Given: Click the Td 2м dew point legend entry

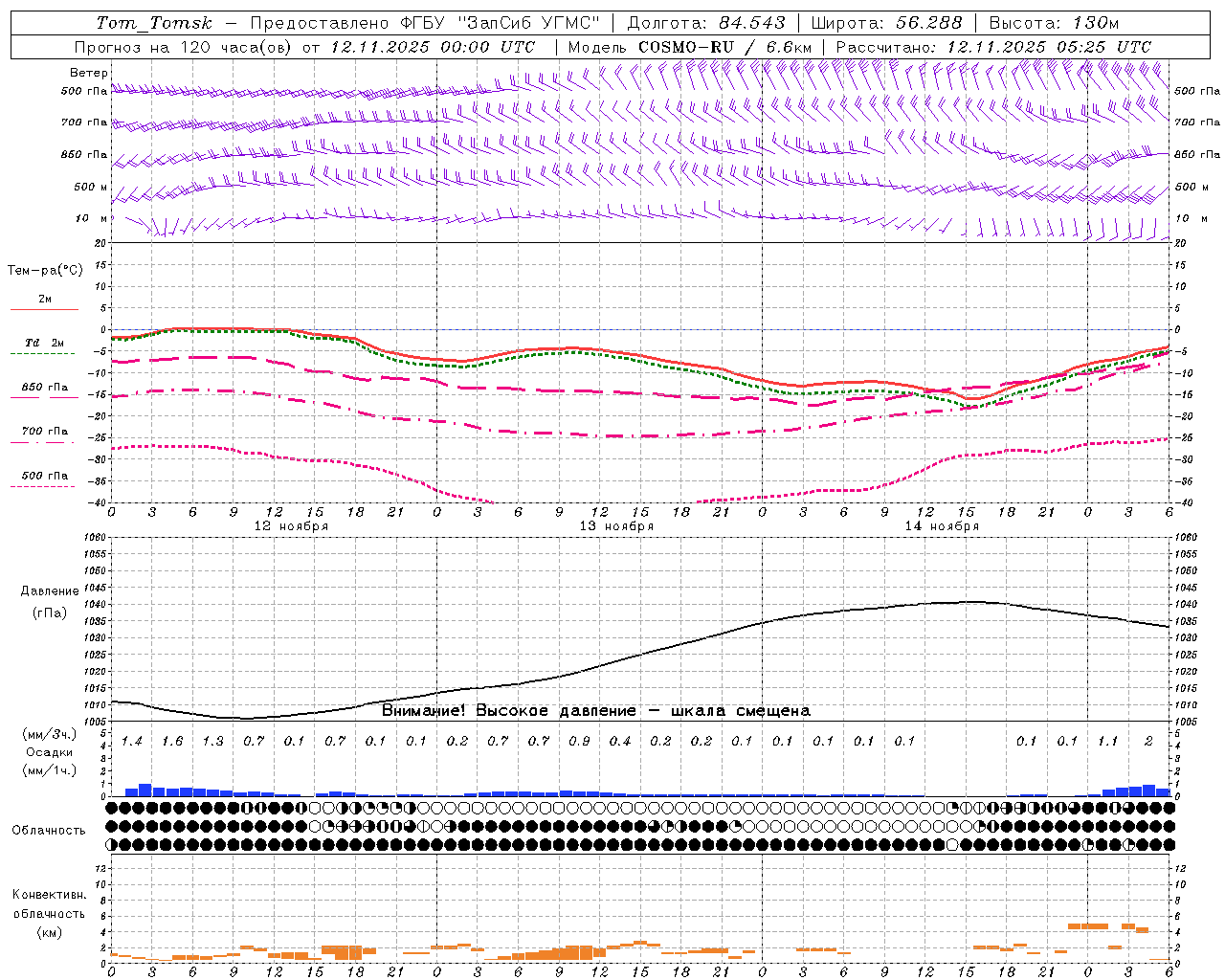Looking at the screenshot, I should coord(45,343).
